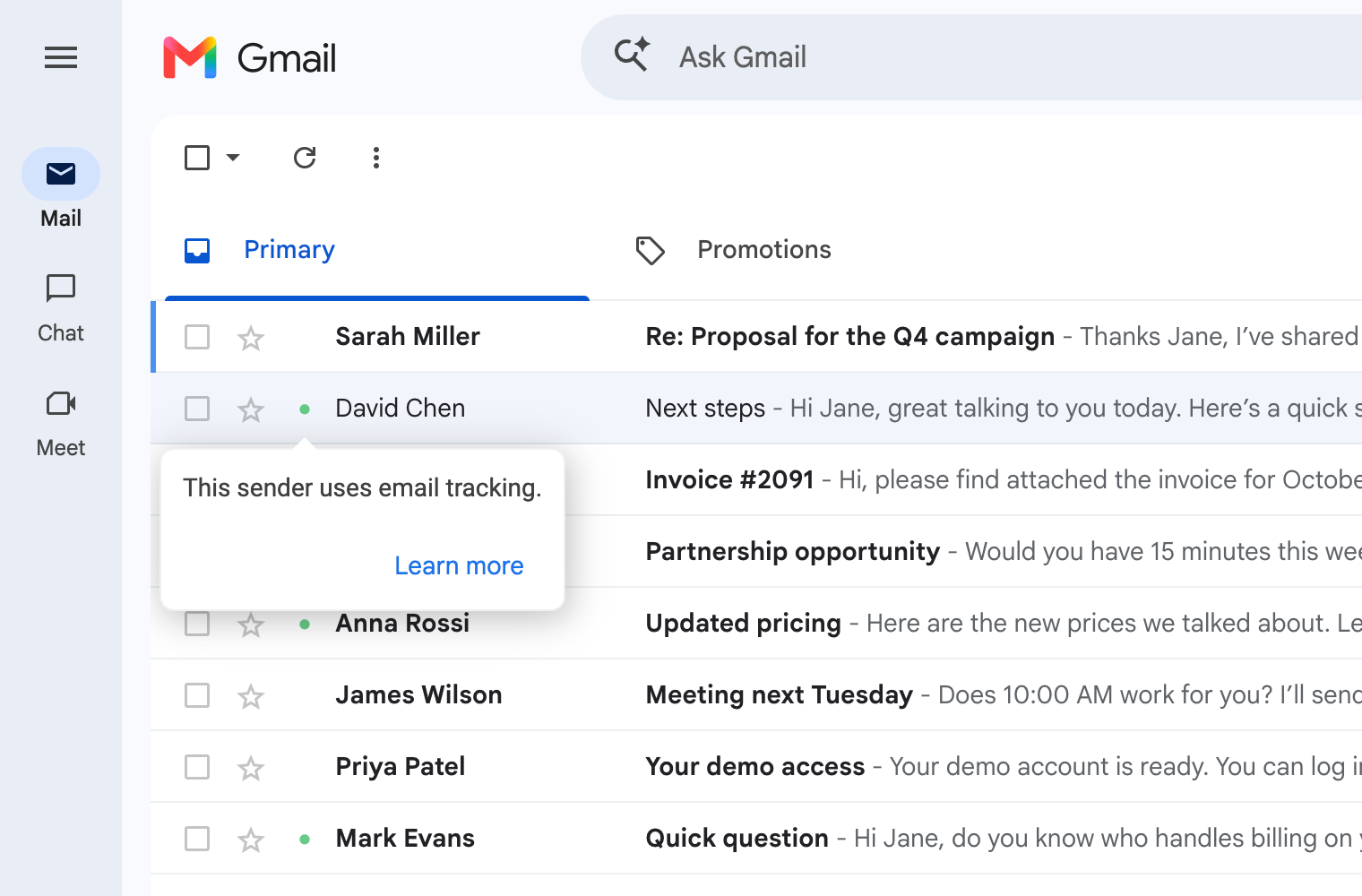The image size is (1362, 896).
Task: Click the green tracking dot beside Anna Rossi
Action: pyautogui.click(x=304, y=624)
